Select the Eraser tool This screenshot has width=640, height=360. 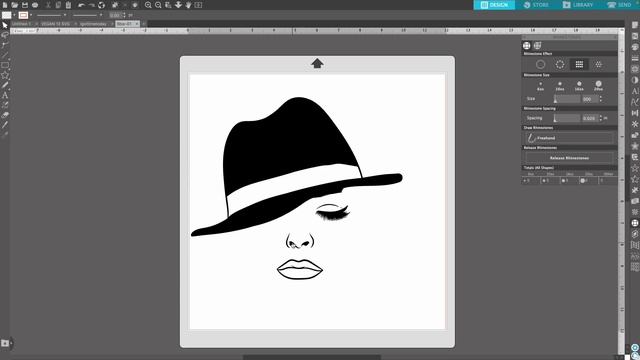[x=5, y=115]
